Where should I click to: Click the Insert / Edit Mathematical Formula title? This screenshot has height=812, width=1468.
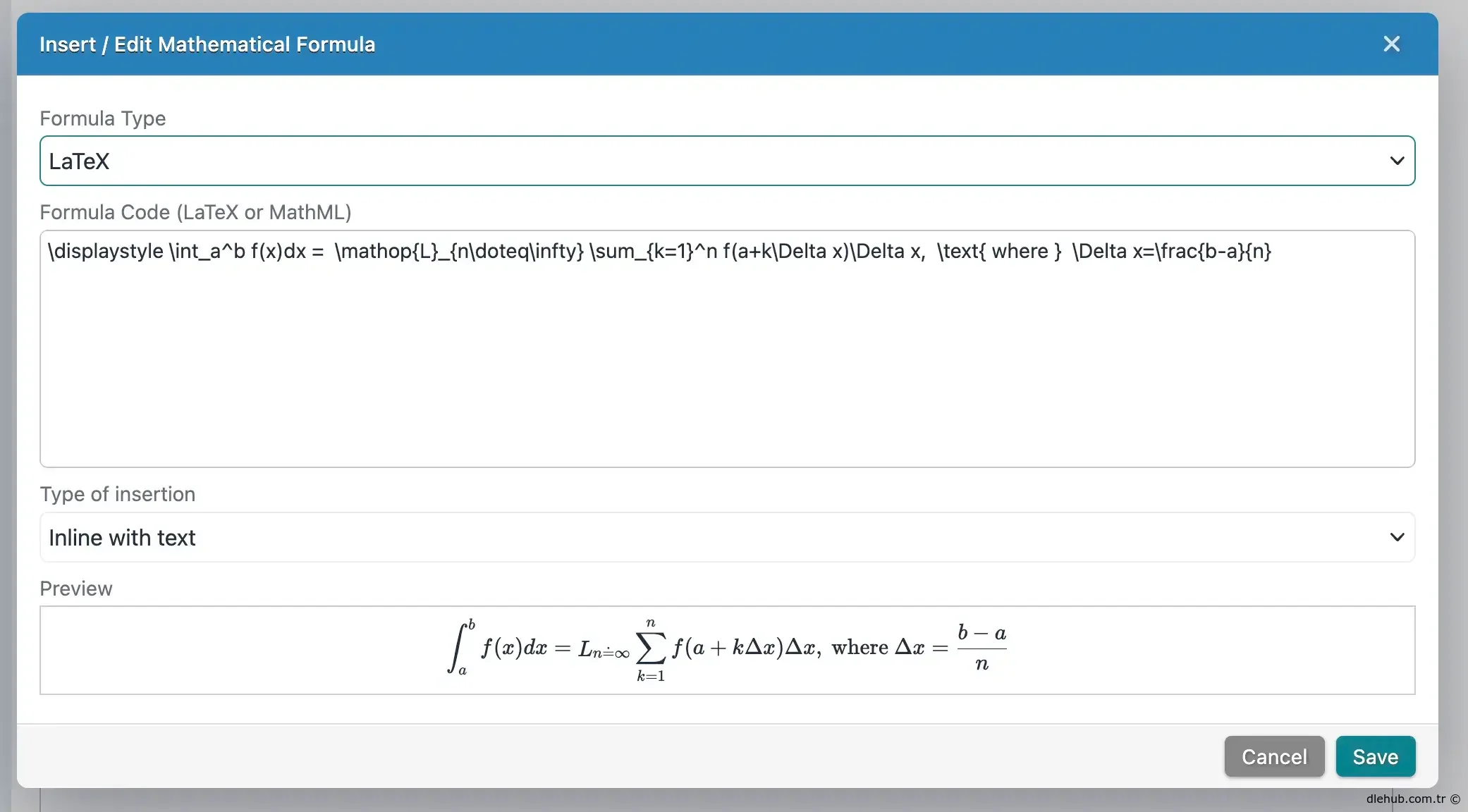pyautogui.click(x=207, y=44)
